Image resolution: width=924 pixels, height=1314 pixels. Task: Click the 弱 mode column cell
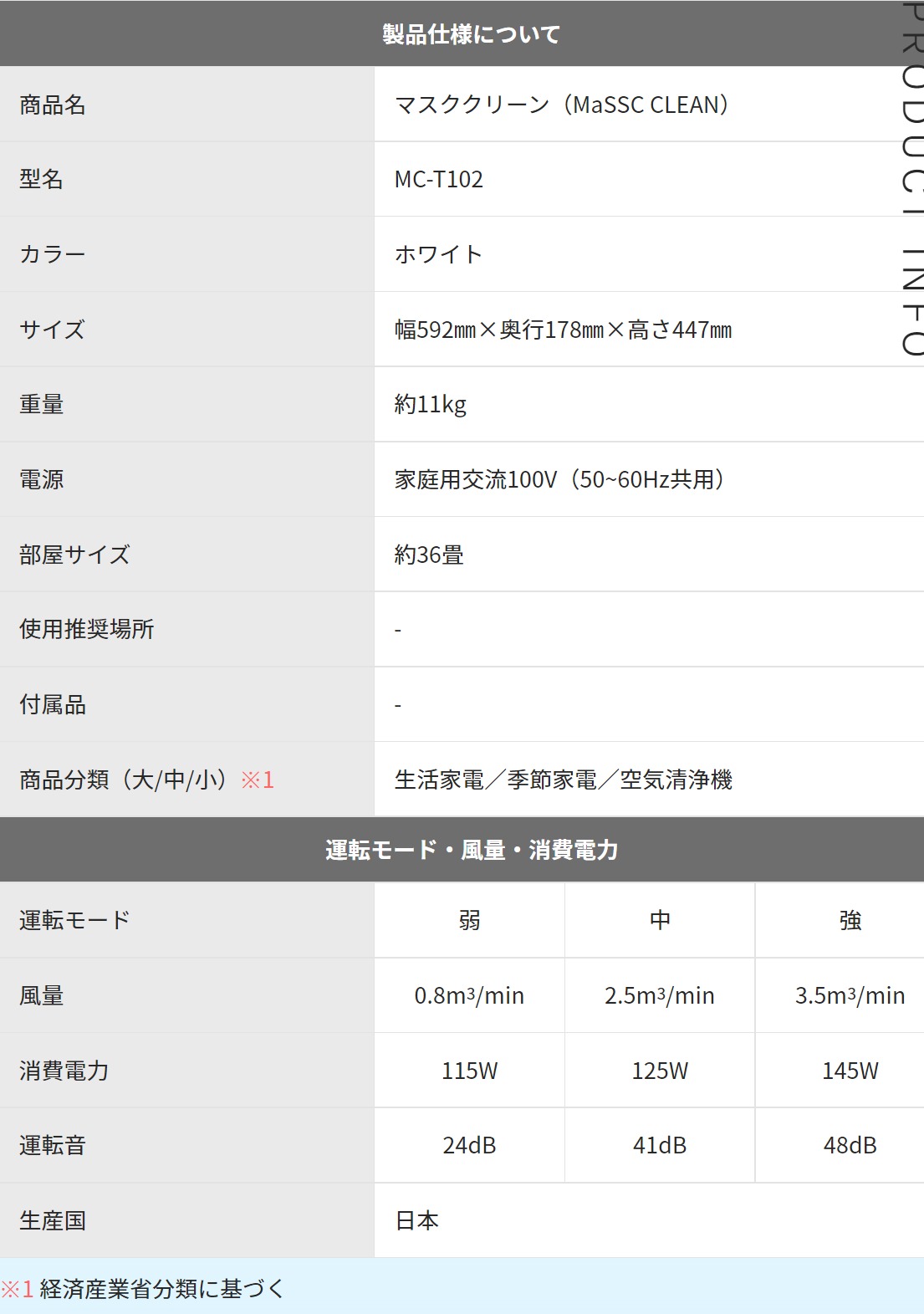(x=470, y=921)
